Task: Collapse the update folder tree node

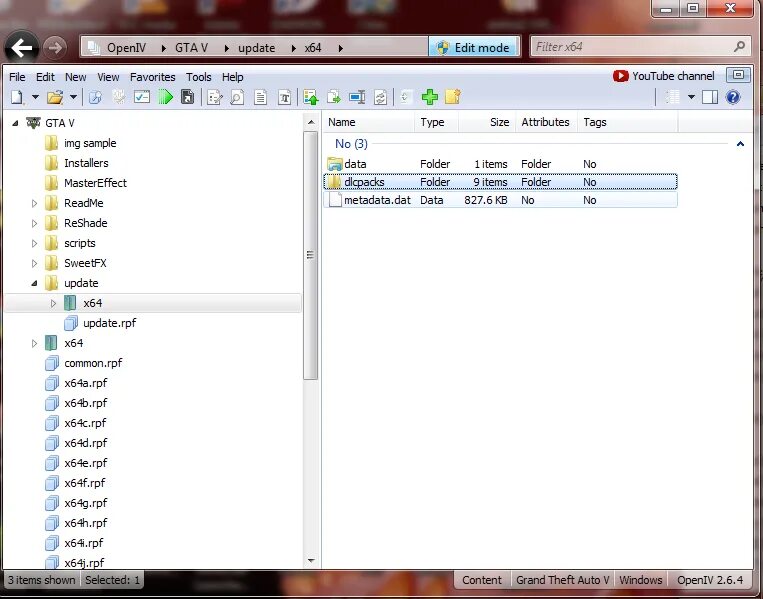Action: (35, 283)
